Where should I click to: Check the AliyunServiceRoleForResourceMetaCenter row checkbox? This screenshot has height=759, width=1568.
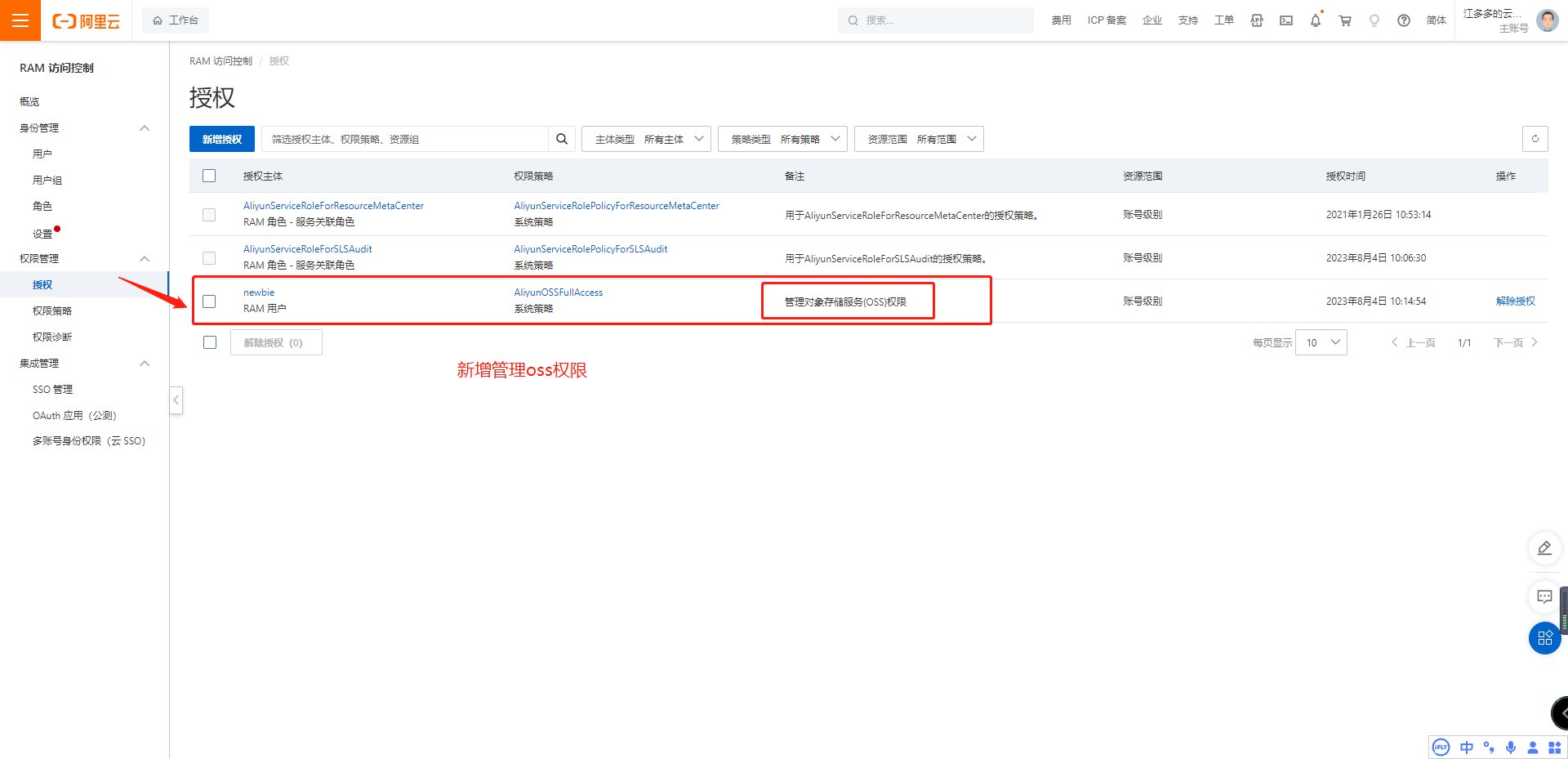click(209, 215)
